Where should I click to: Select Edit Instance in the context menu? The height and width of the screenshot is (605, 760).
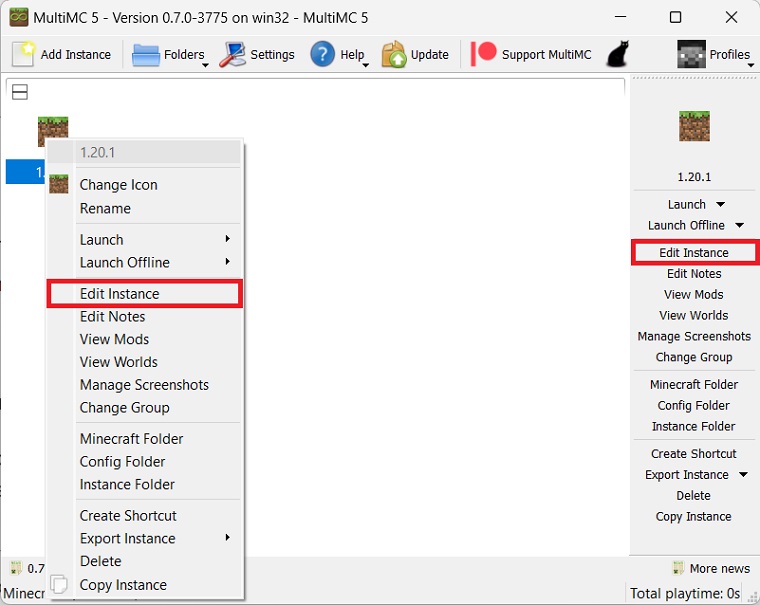[144, 294]
